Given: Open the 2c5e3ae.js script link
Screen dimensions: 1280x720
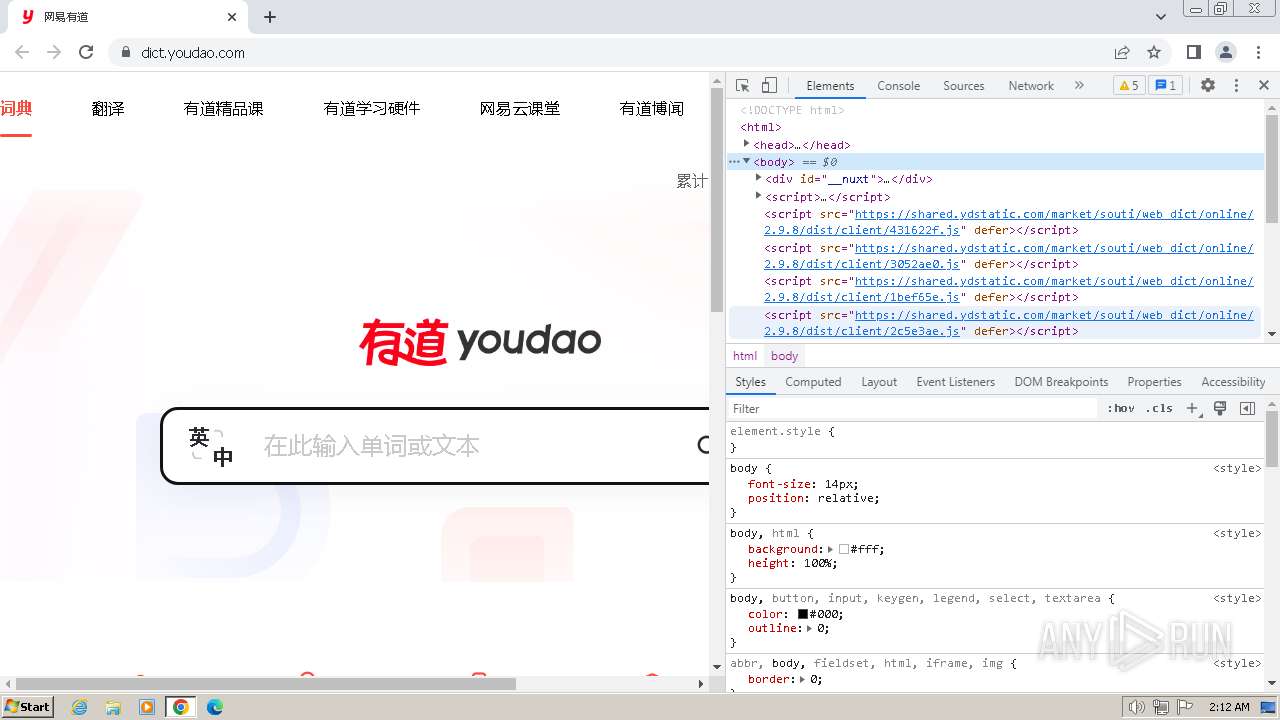Looking at the screenshot, I should coord(1009,323).
